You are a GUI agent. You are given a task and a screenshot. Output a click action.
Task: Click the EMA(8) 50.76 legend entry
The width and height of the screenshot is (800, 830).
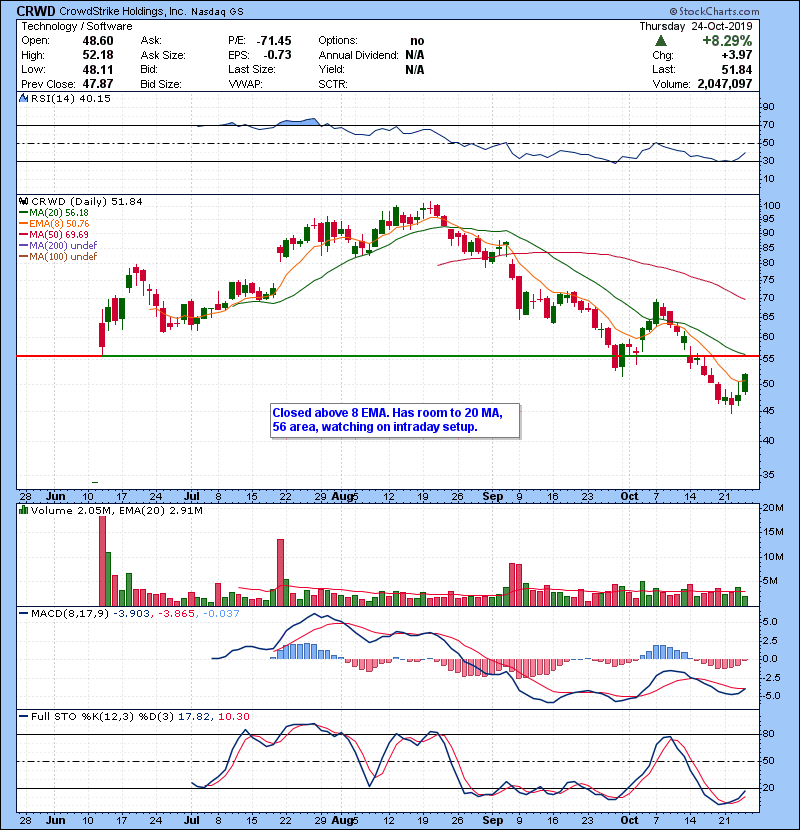(54, 223)
